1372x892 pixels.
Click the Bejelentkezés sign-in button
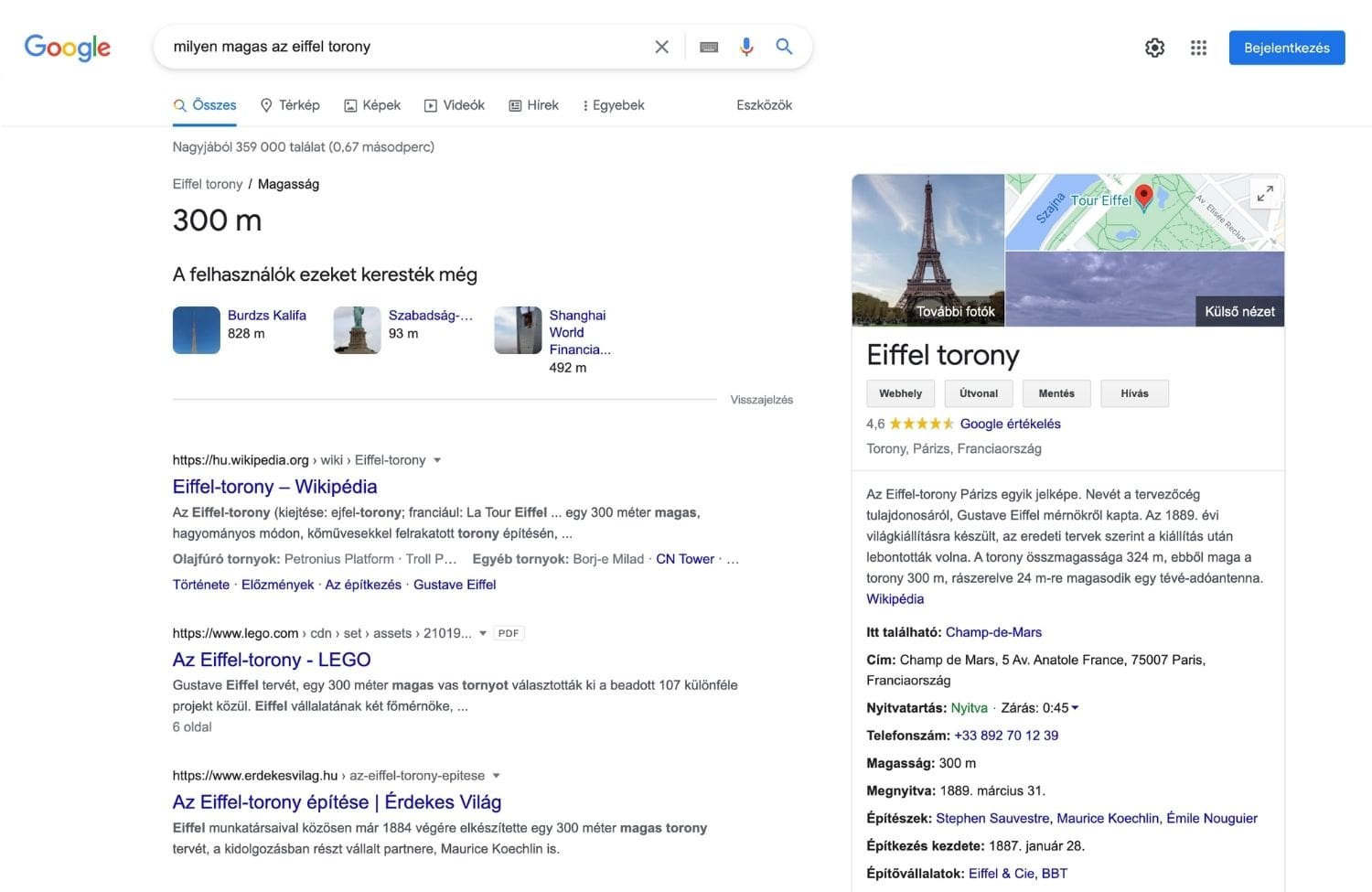[1287, 48]
